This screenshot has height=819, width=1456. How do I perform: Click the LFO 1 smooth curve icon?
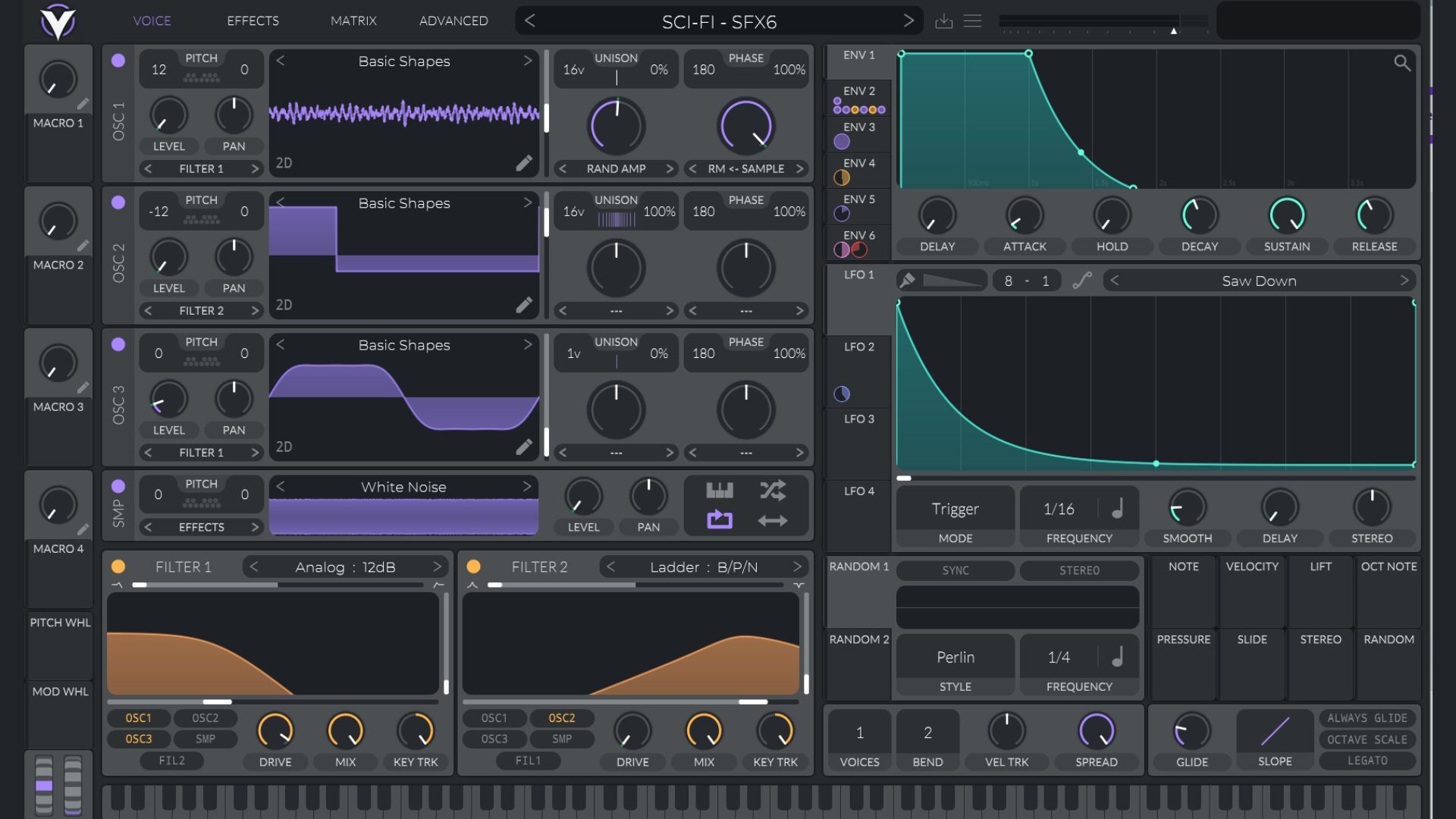[x=1082, y=281]
